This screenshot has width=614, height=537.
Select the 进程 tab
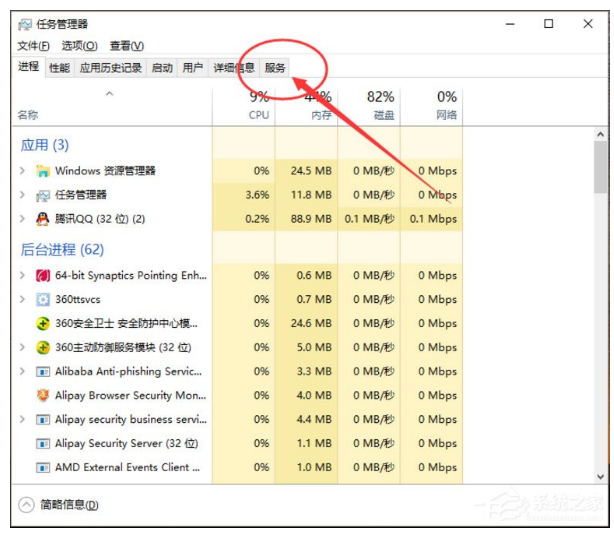[x=29, y=67]
